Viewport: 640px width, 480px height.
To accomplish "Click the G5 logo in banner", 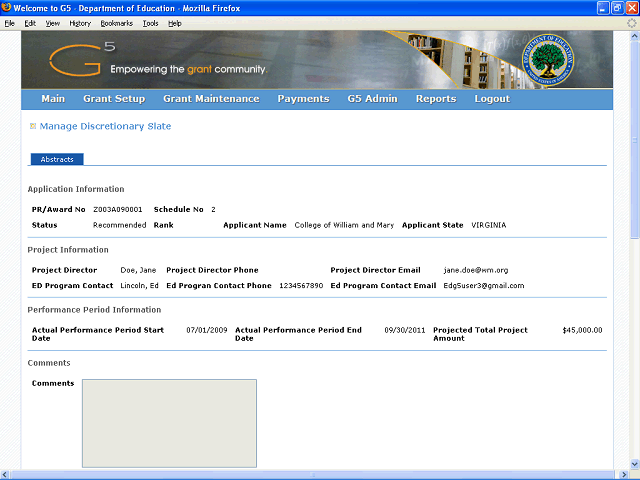I will (x=82, y=60).
